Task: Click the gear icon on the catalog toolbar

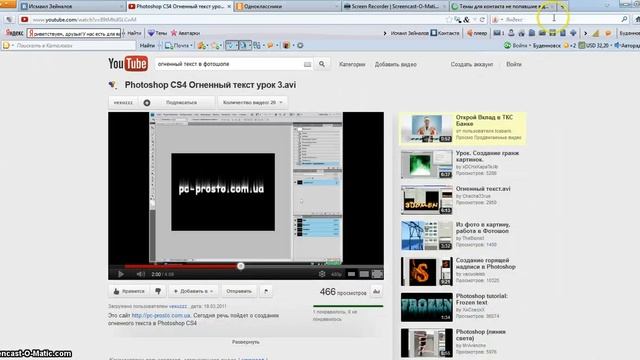Action: pos(300,46)
